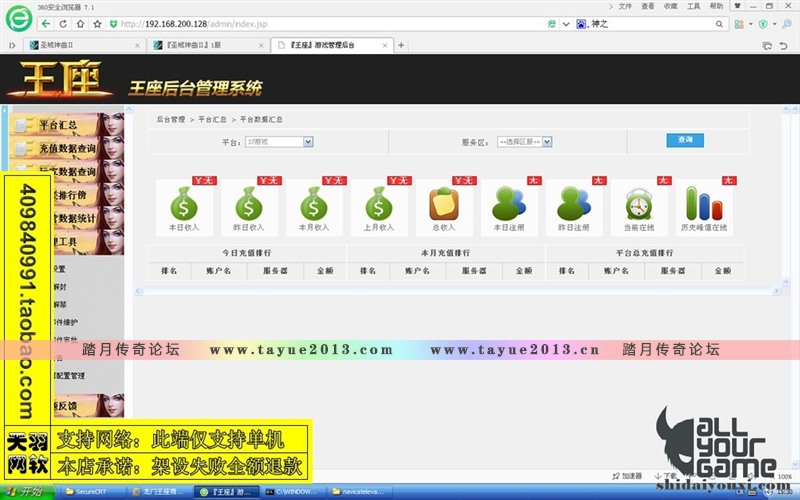Click the 总收入 notepad icon
This screenshot has height=500, width=800.
click(x=443, y=205)
